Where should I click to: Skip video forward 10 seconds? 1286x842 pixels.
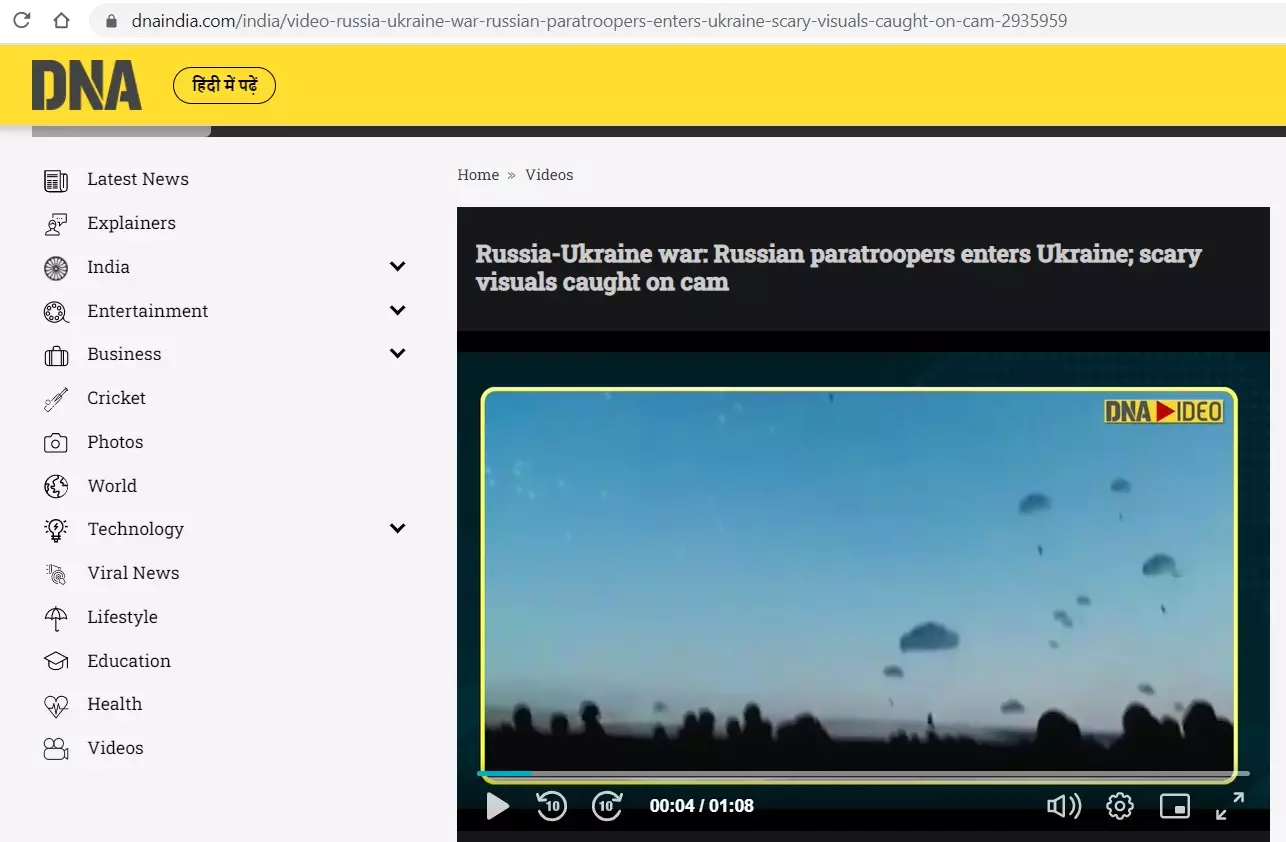pos(607,806)
